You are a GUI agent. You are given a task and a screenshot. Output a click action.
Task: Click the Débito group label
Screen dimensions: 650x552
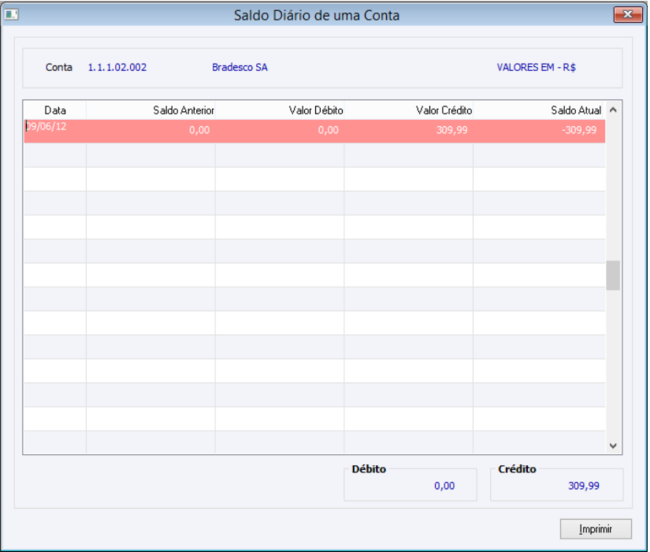click(x=369, y=469)
